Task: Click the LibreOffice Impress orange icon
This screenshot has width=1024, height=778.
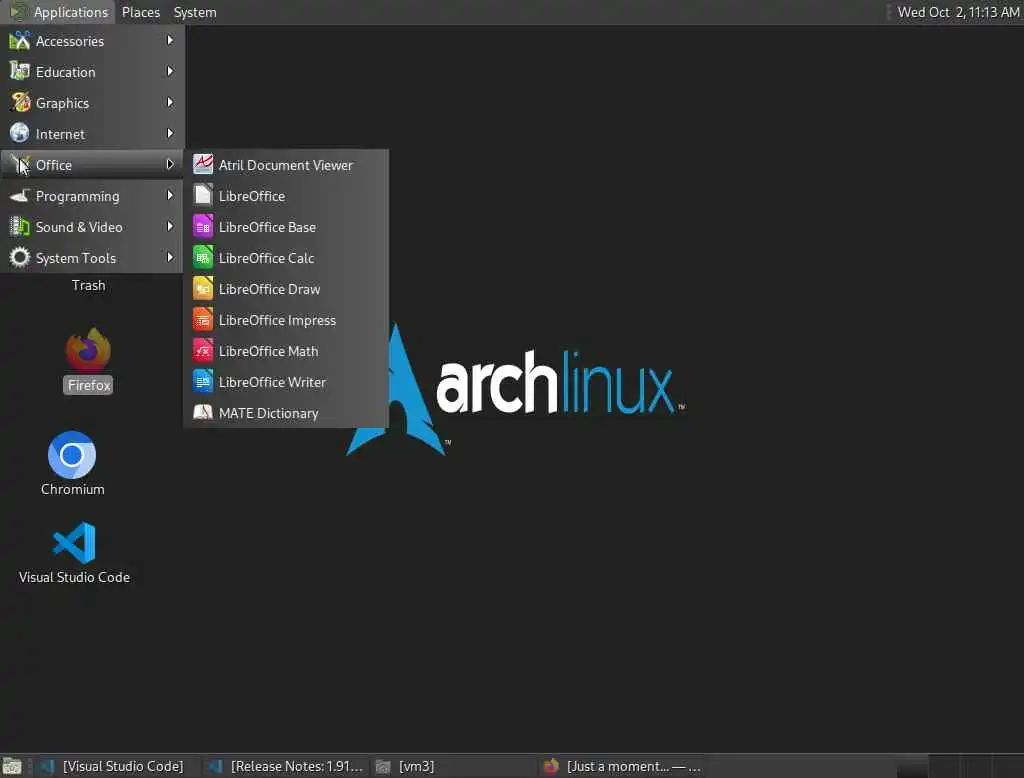Action: pyautogui.click(x=203, y=319)
